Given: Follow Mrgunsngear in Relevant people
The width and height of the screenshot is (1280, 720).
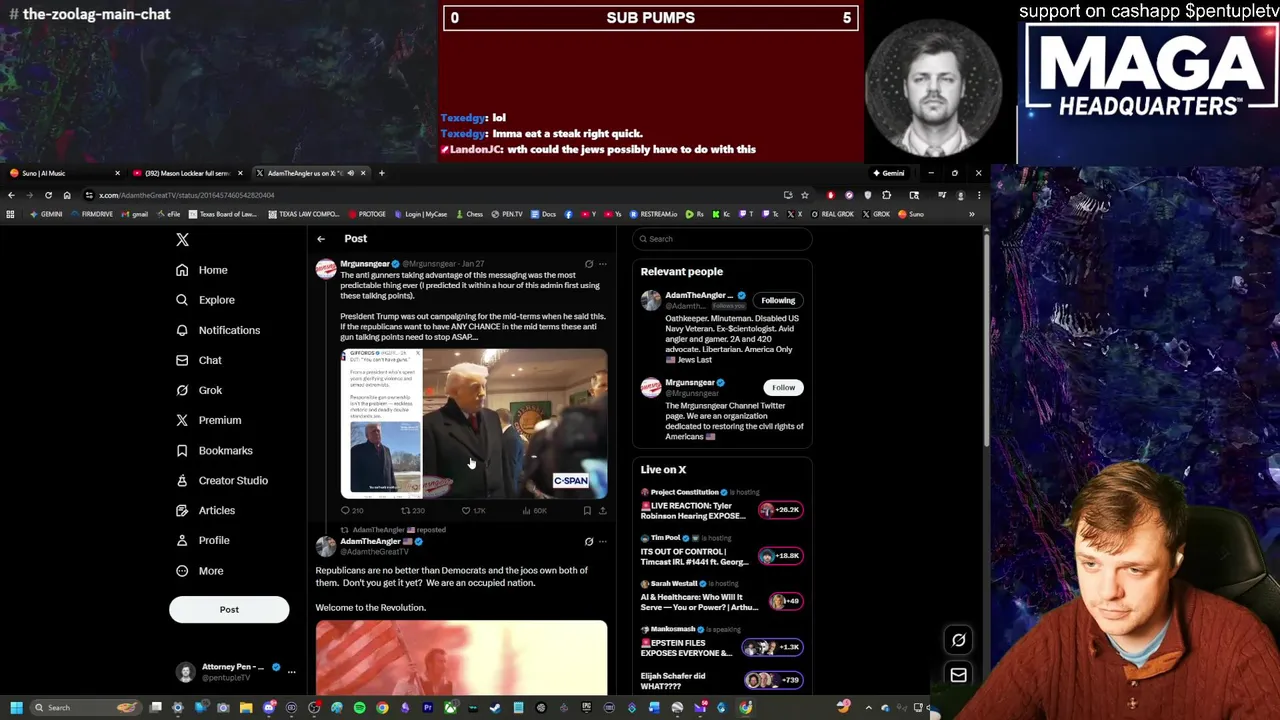Looking at the screenshot, I should click(x=783, y=387).
